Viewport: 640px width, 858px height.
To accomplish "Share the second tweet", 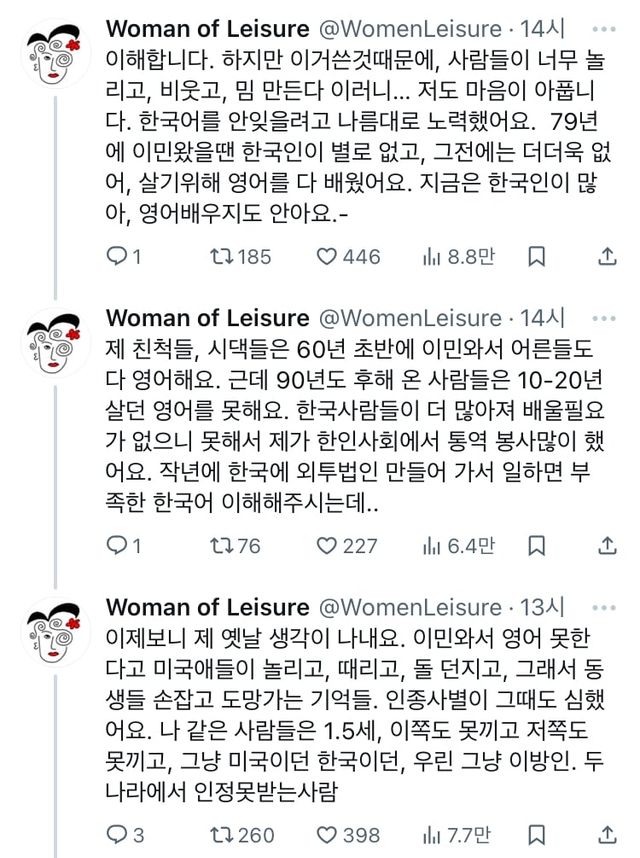I will pyautogui.click(x=606, y=546).
